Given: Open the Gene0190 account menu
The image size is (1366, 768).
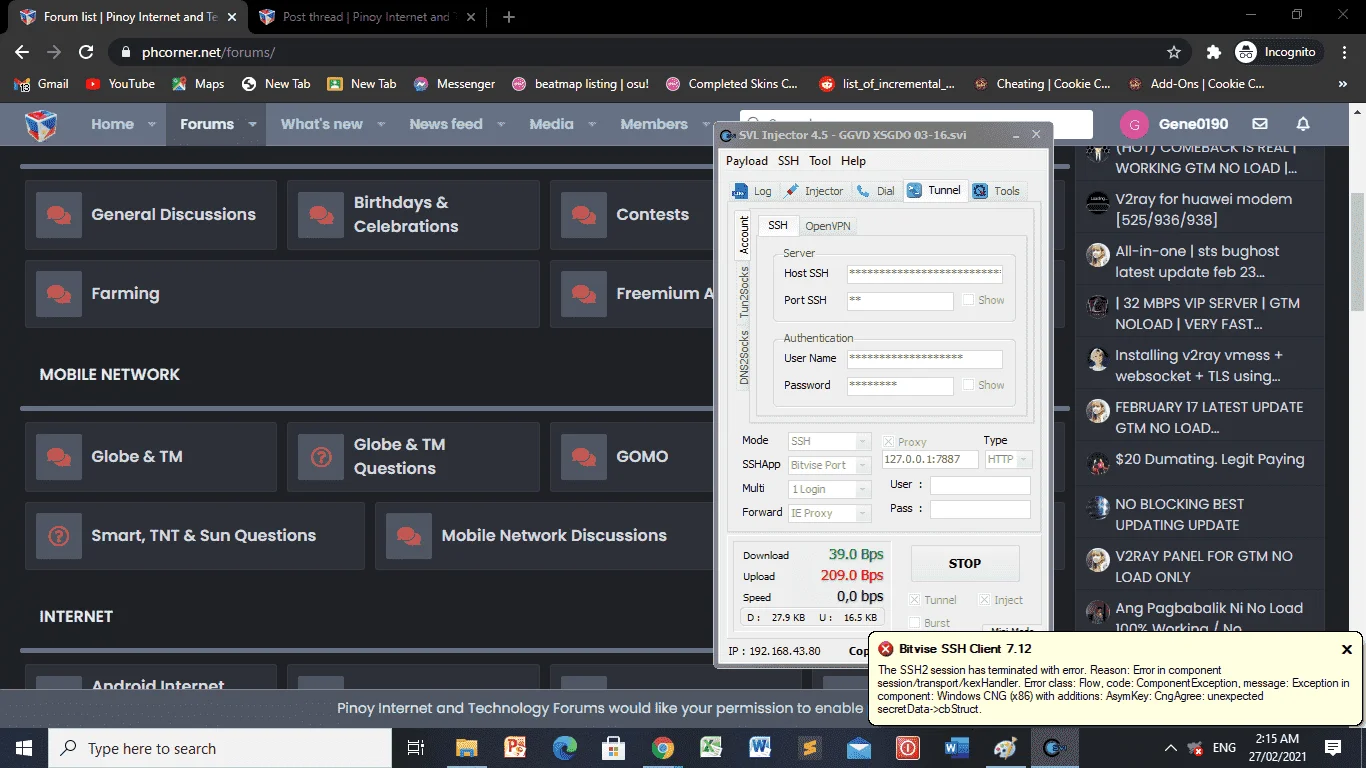Looking at the screenshot, I should [x=1175, y=124].
